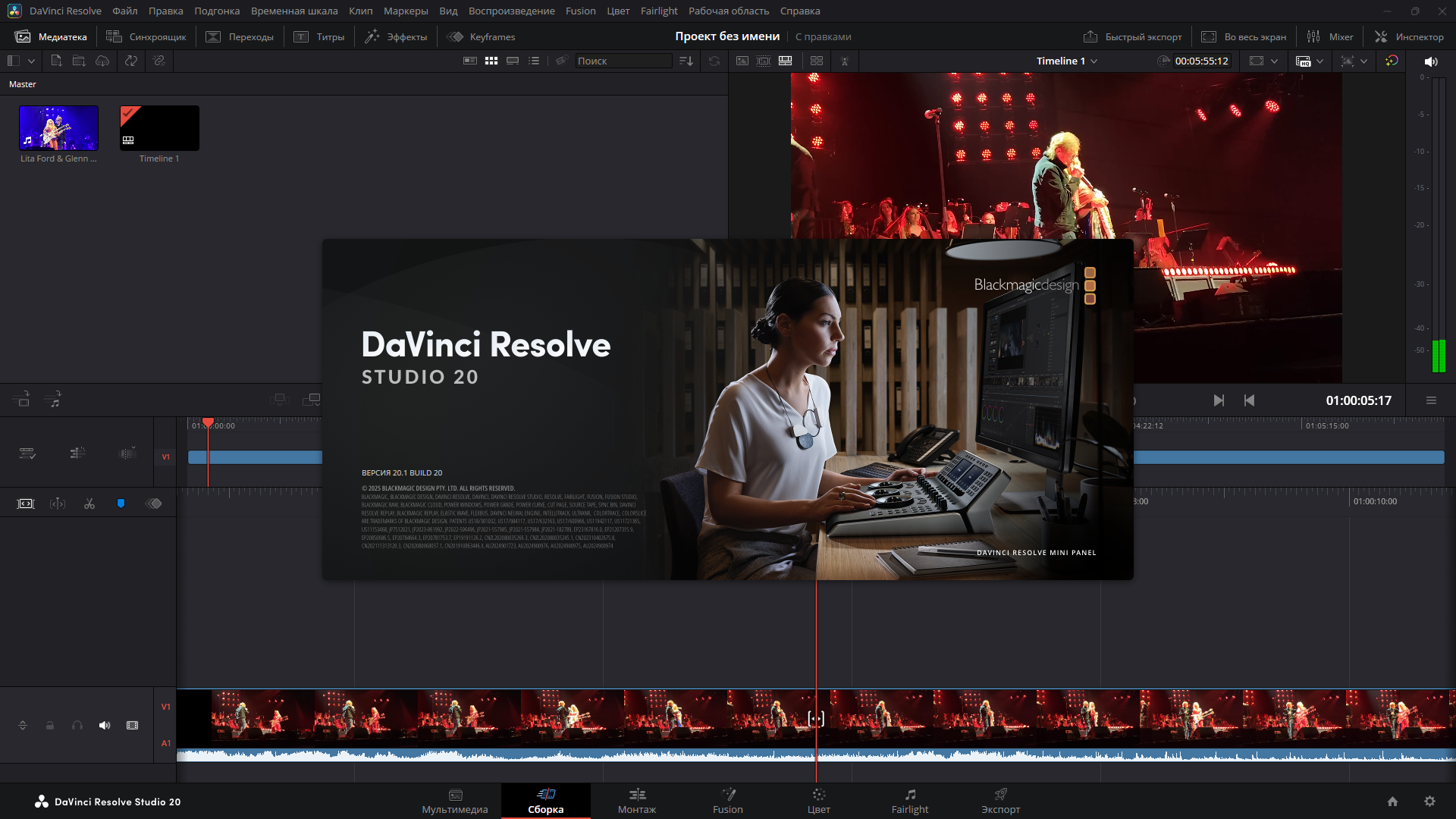Switch media pool to list view

click(x=534, y=61)
